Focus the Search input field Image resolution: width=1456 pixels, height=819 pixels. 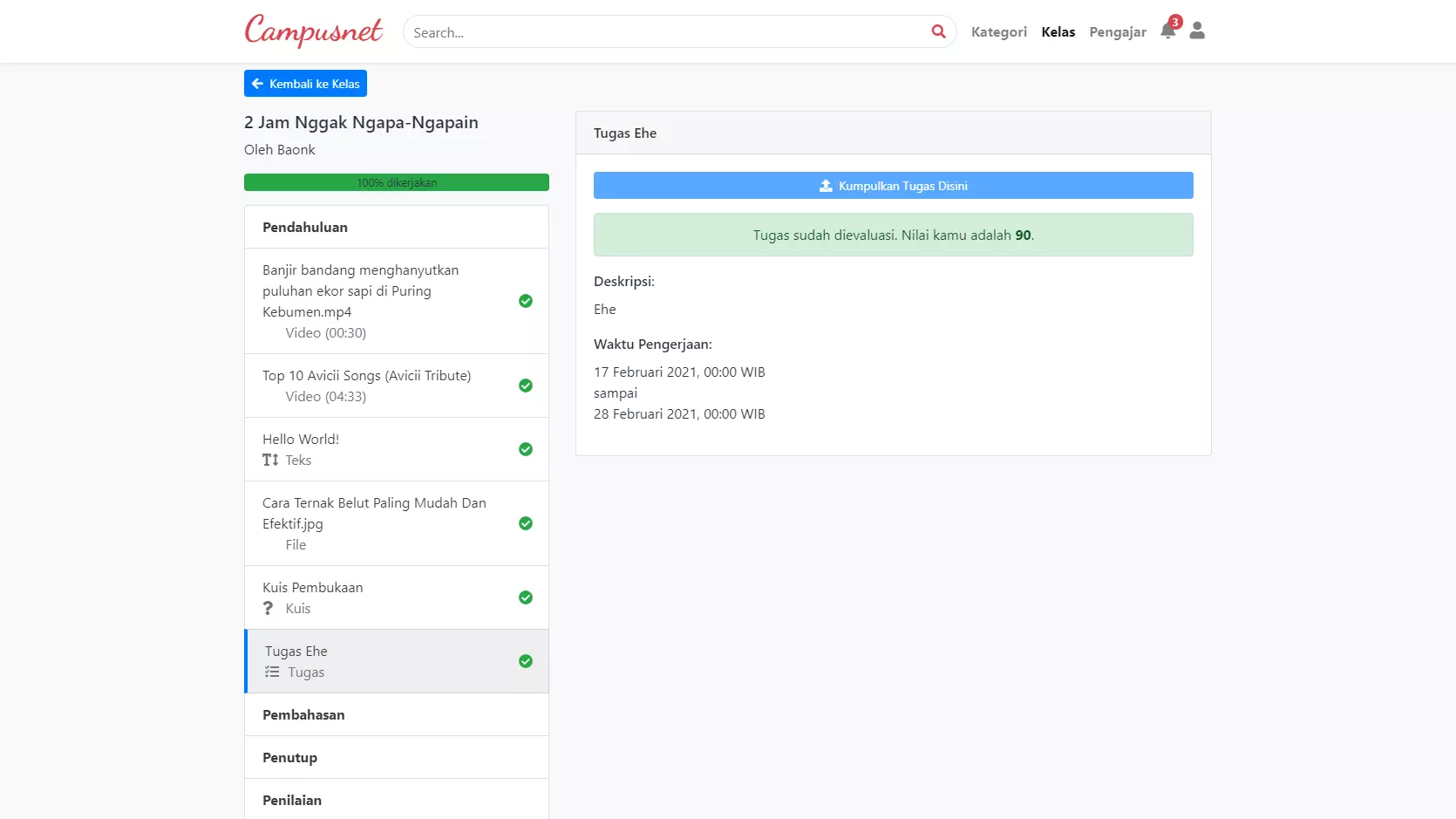[667, 31]
